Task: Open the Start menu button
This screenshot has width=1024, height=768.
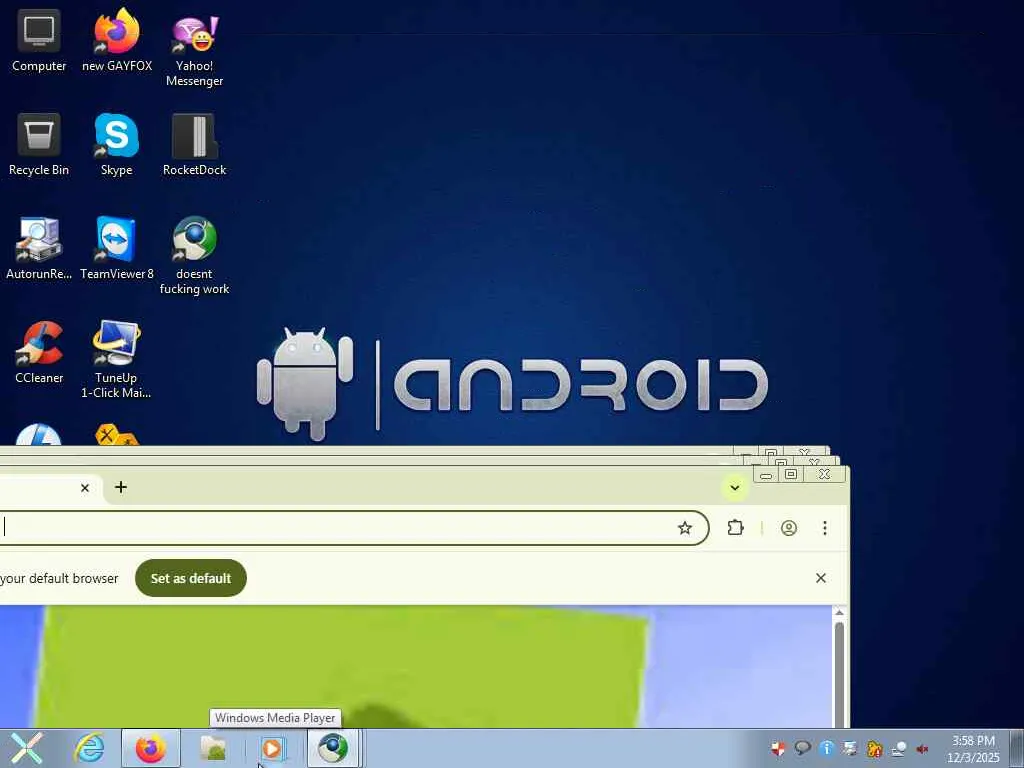Action: [27, 748]
